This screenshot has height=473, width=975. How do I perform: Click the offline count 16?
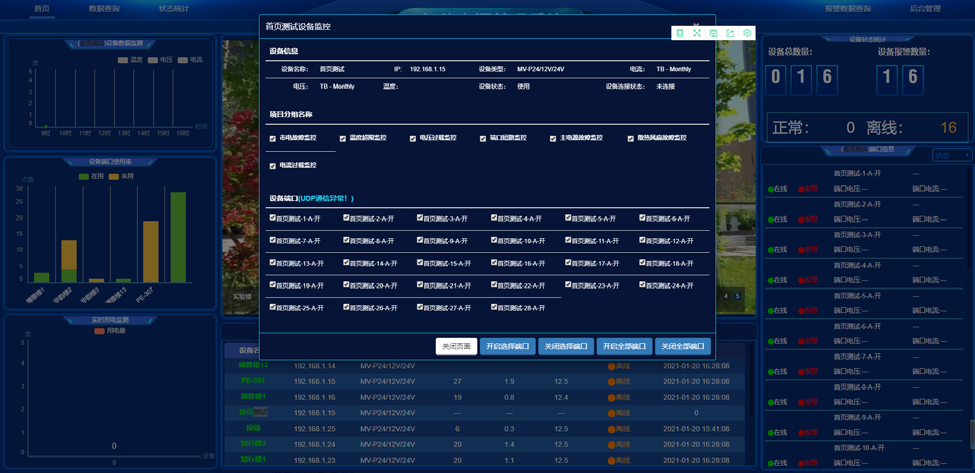(948, 128)
